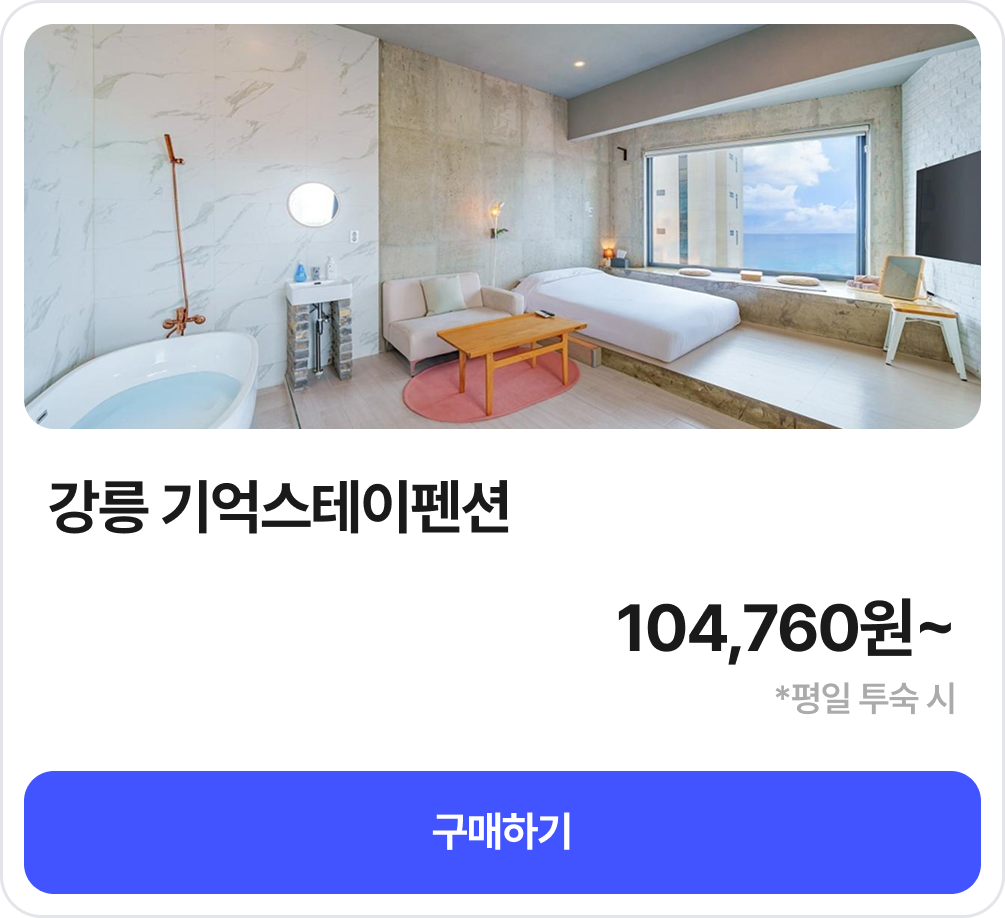Image resolution: width=1005 pixels, height=918 pixels.
Task: Open the 강릉 기억스테이펜션 title link
Action: click(x=279, y=506)
